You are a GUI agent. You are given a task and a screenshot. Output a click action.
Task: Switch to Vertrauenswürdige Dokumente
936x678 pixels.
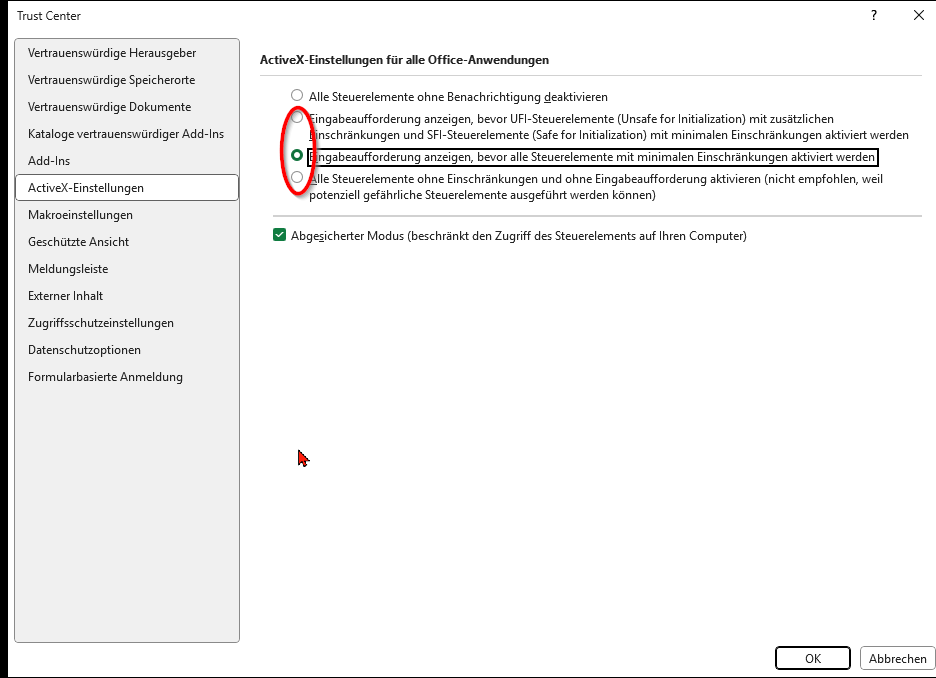tap(109, 107)
